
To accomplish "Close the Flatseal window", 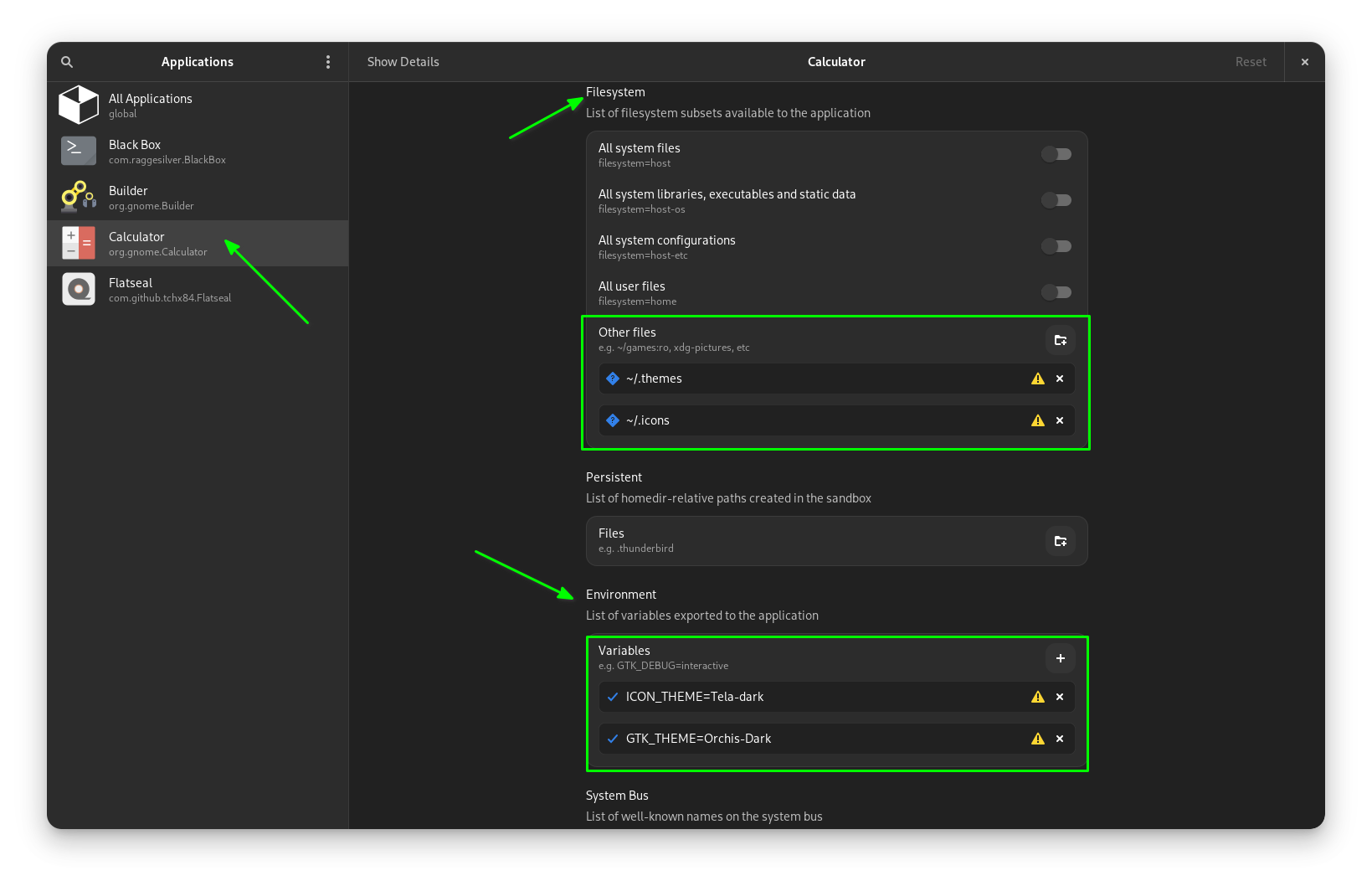I will click(1304, 62).
